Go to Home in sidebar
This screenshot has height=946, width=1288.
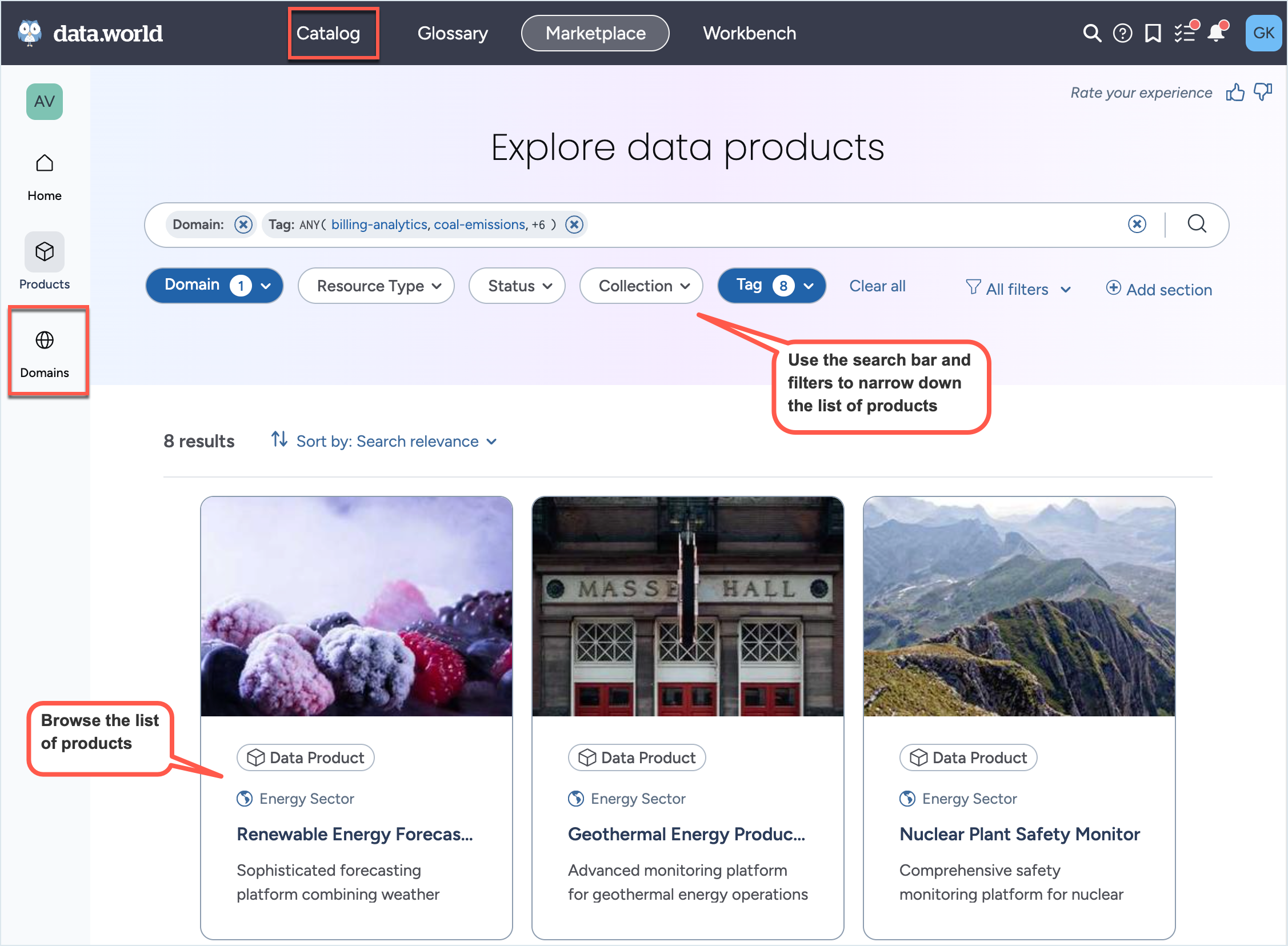(x=44, y=165)
